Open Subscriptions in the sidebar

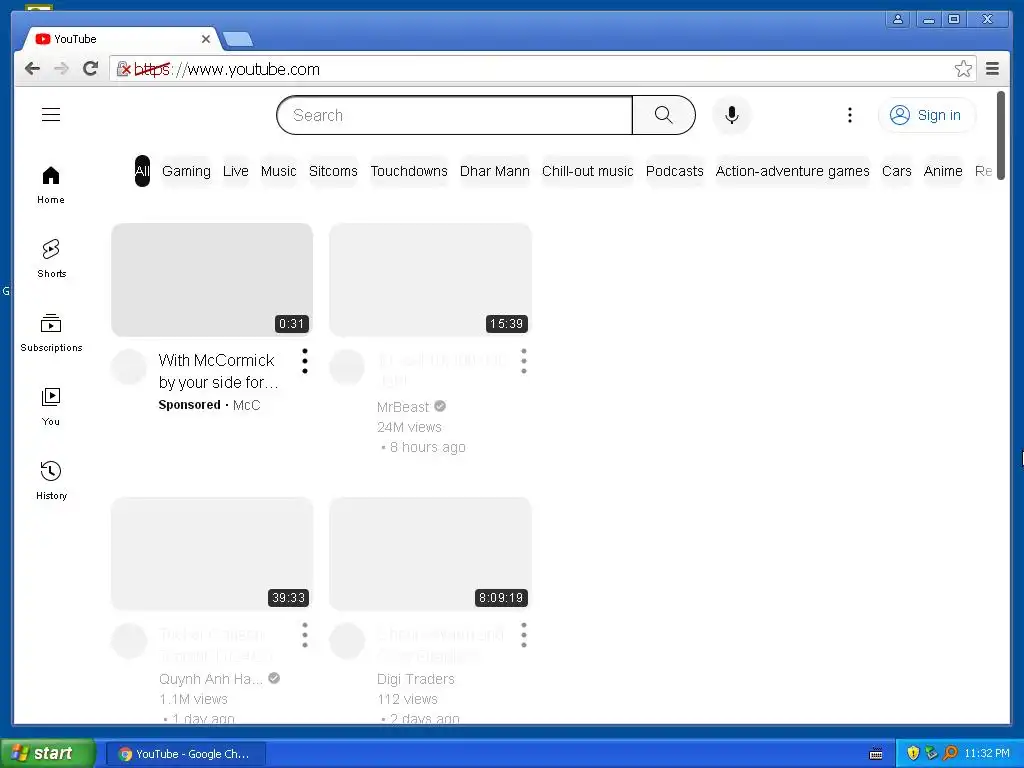51,332
